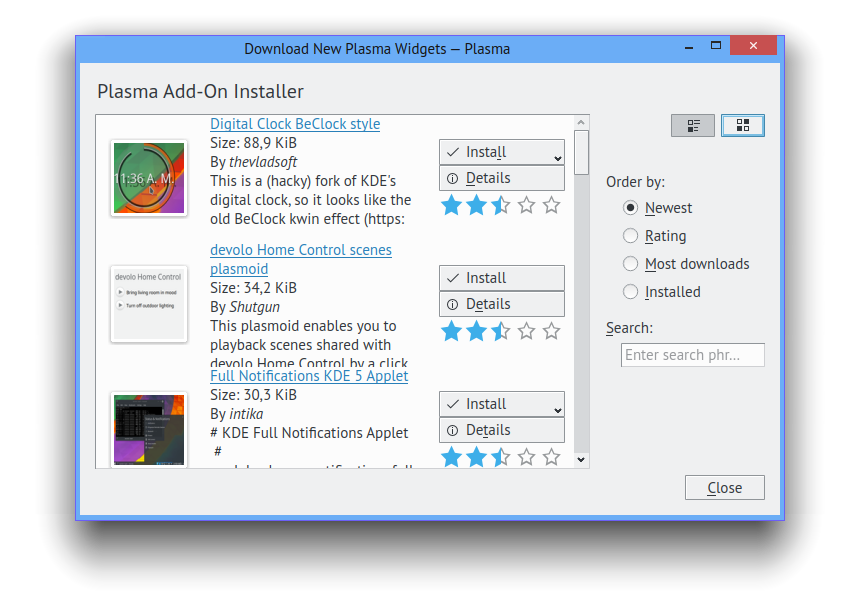The height and width of the screenshot is (606, 860).
Task: Click first rating star of devolo Home Control
Action: pos(451,331)
